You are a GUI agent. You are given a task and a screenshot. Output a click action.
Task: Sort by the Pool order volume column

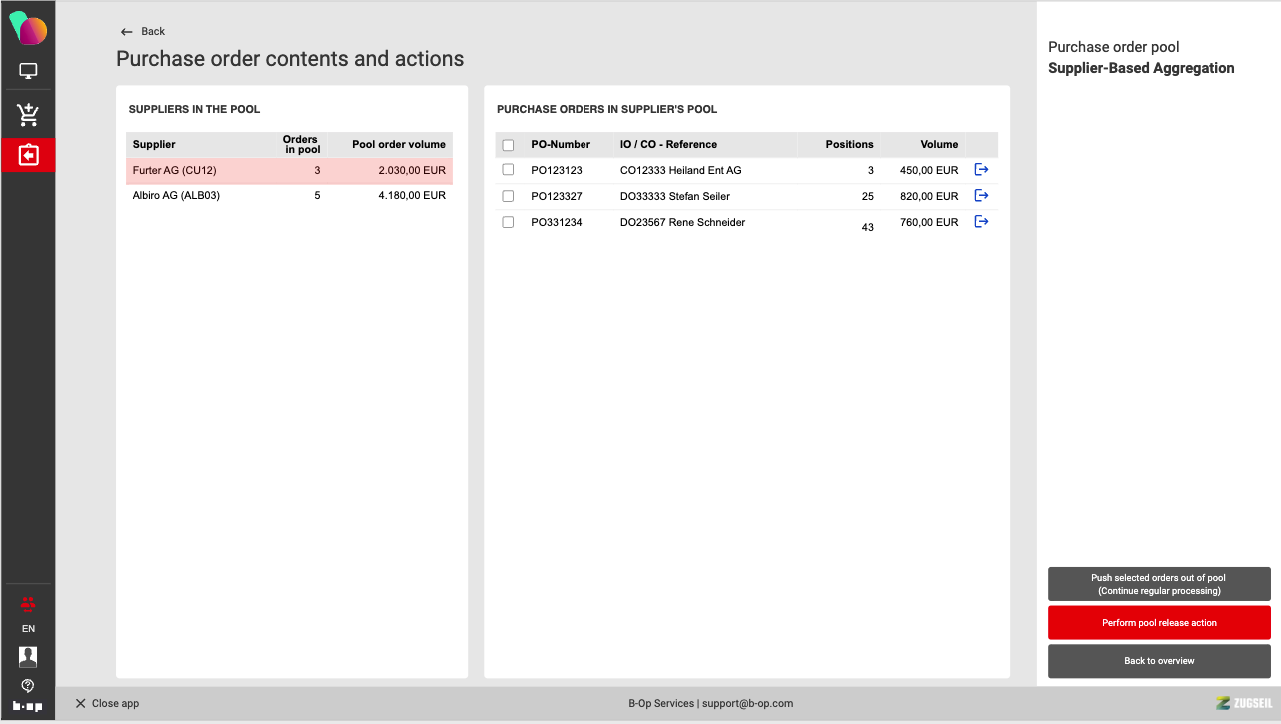(398, 145)
